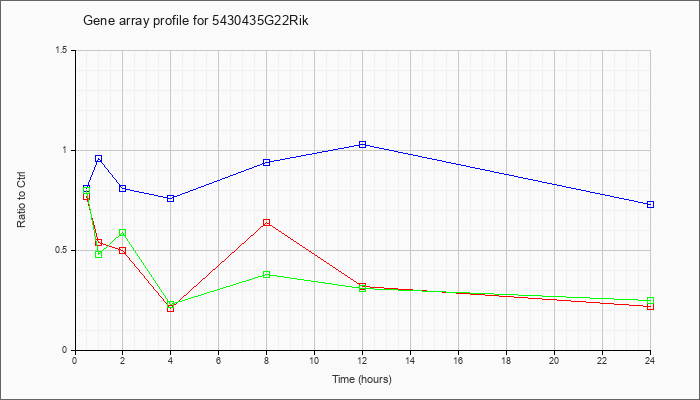This screenshot has height=400, width=700.
Task: Select the green marker at 8 hours
Action: 267,274
